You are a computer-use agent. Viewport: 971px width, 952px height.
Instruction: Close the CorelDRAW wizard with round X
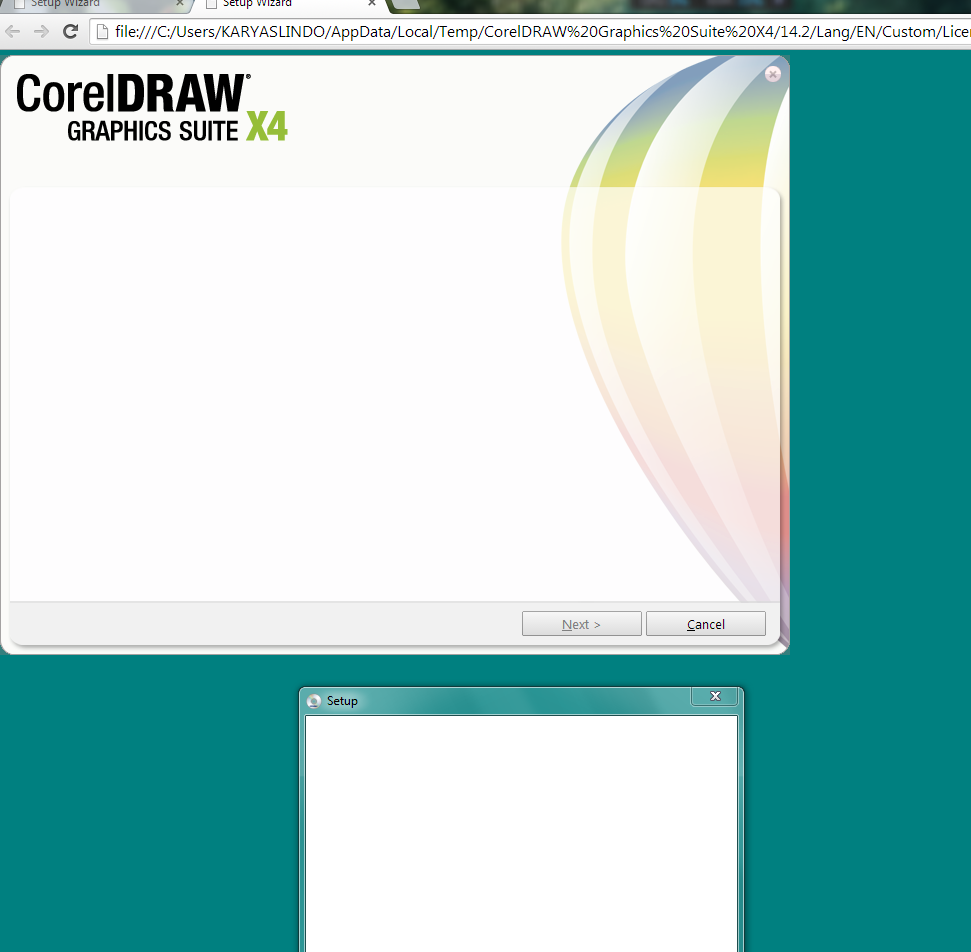point(772,74)
